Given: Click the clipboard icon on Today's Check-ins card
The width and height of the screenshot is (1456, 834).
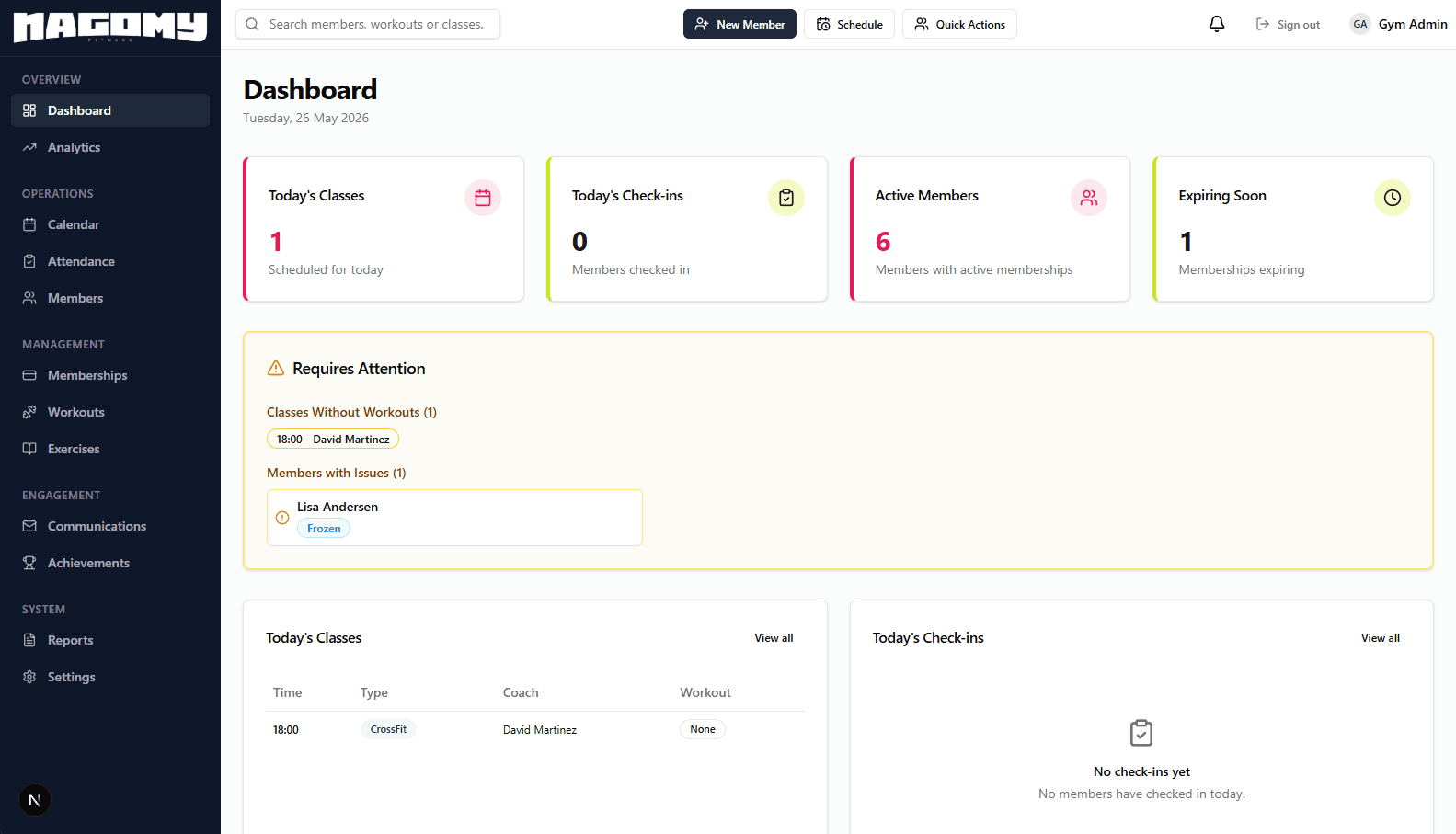Looking at the screenshot, I should click(x=786, y=198).
